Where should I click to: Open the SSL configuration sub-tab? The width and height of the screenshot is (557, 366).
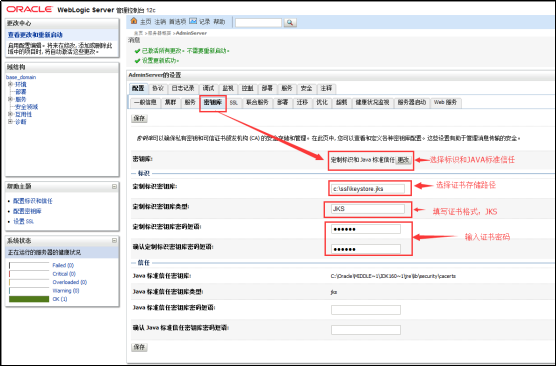point(233,103)
